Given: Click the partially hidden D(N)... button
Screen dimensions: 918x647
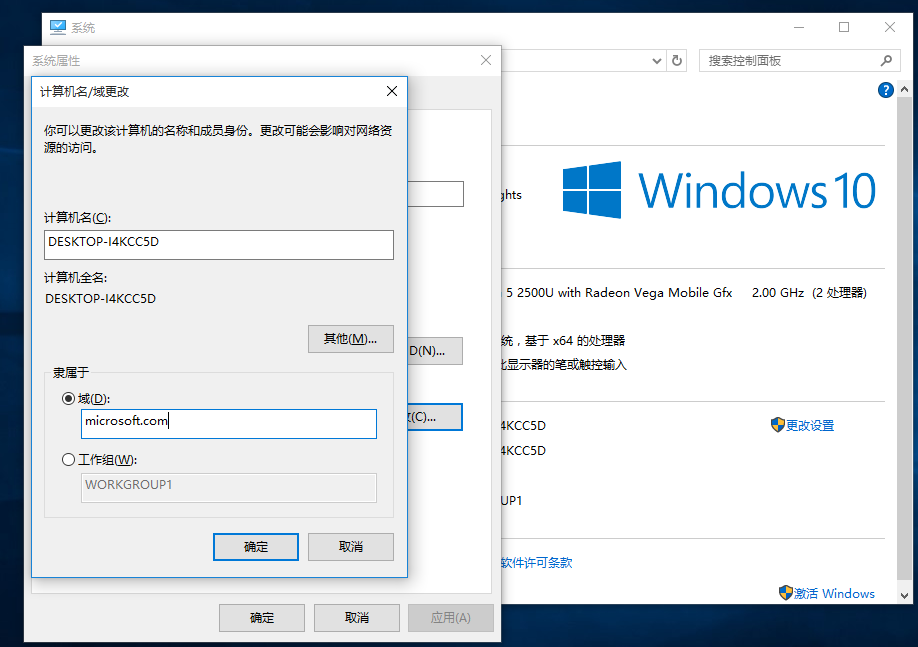Looking at the screenshot, I should [435, 351].
